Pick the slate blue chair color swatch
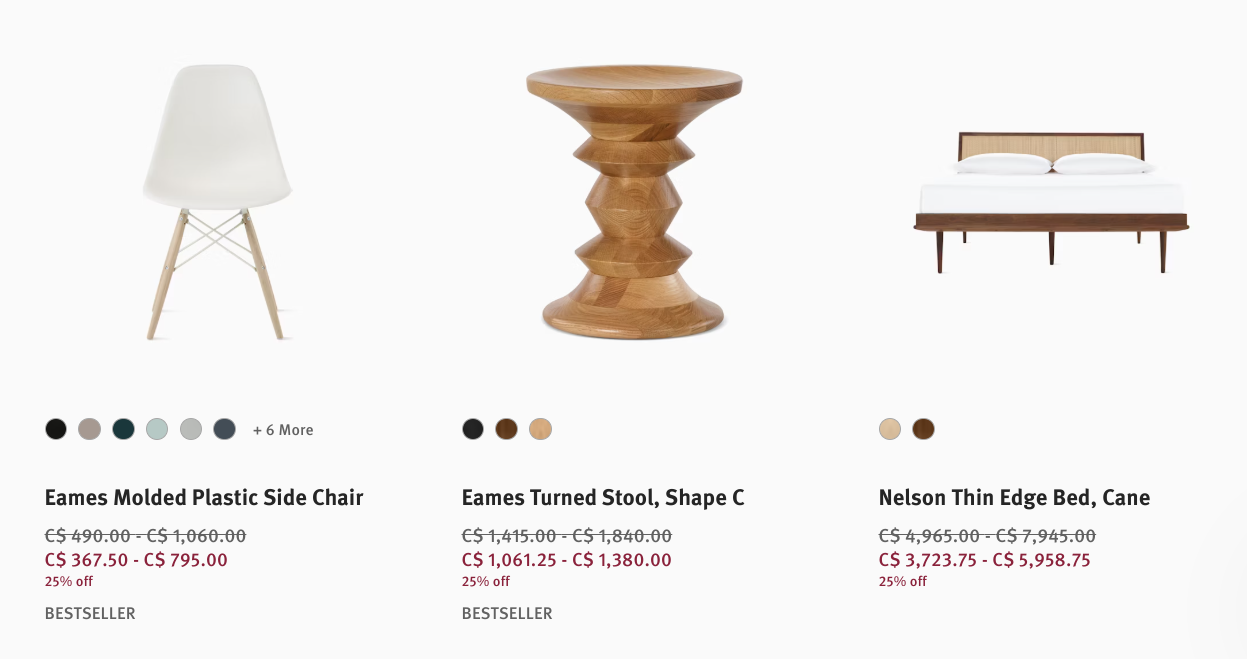1247x659 pixels. click(224, 429)
